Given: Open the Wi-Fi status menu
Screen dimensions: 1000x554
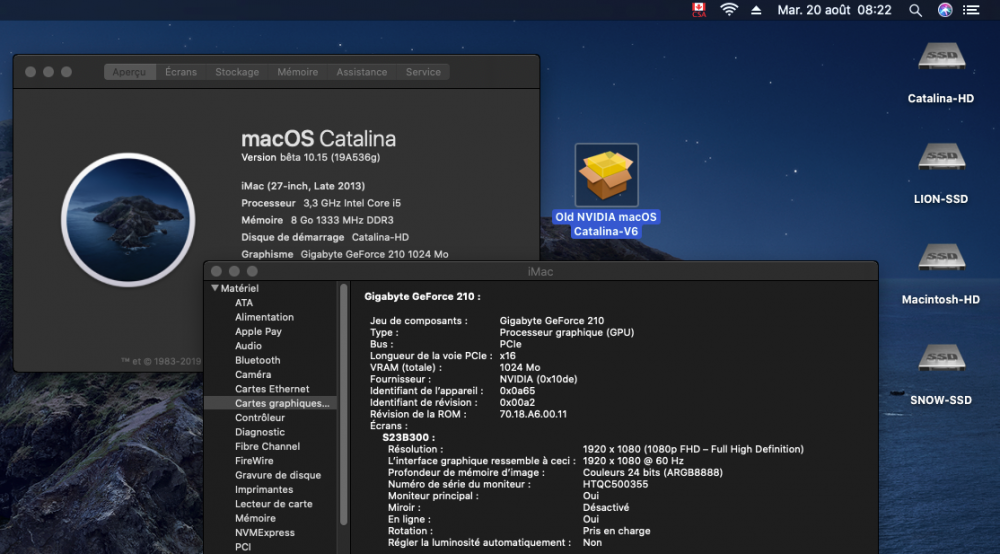Looking at the screenshot, I should pos(729,10).
